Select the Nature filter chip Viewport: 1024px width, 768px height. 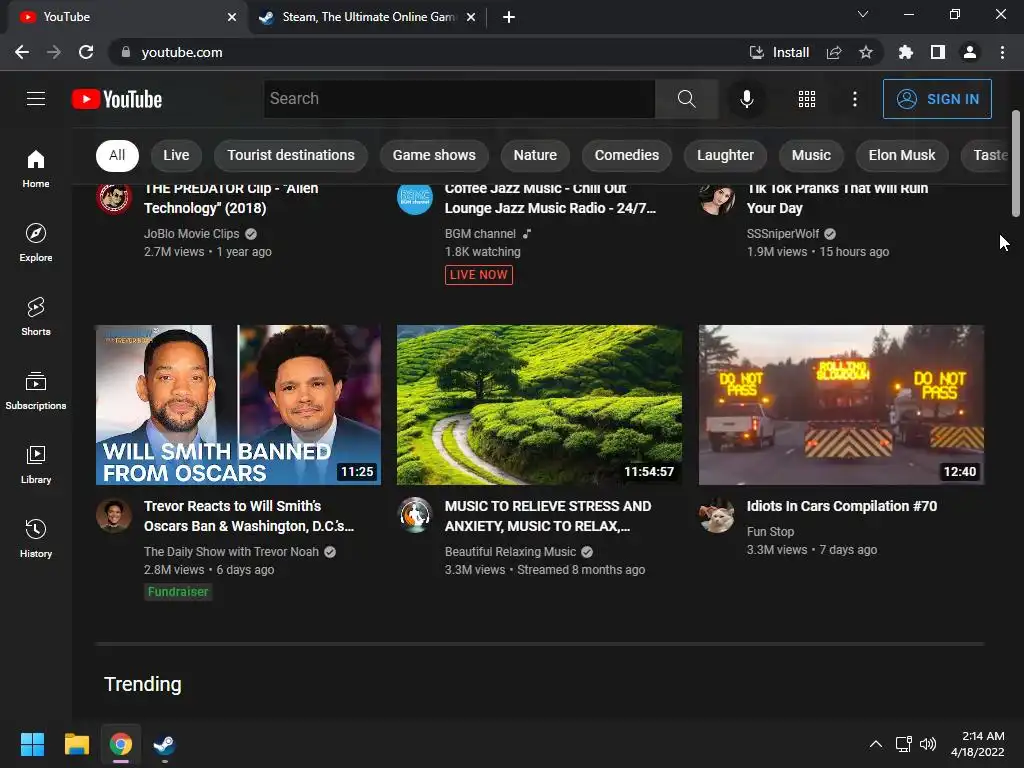tap(535, 155)
